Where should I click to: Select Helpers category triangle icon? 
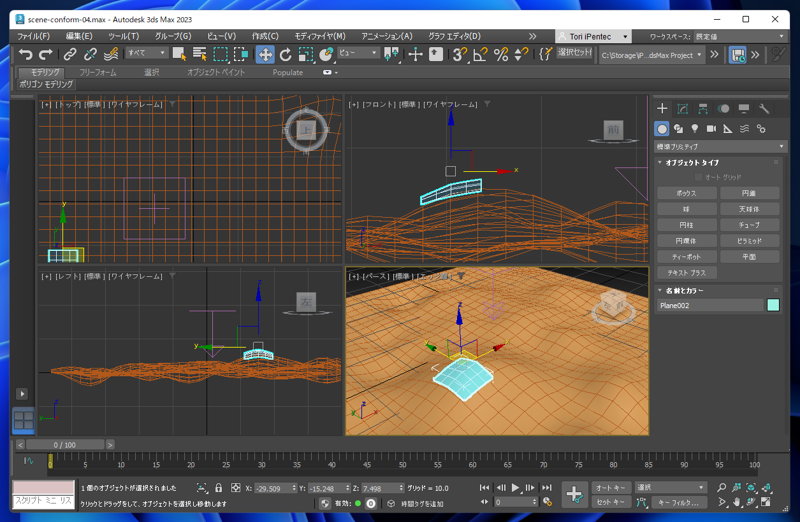coord(728,129)
